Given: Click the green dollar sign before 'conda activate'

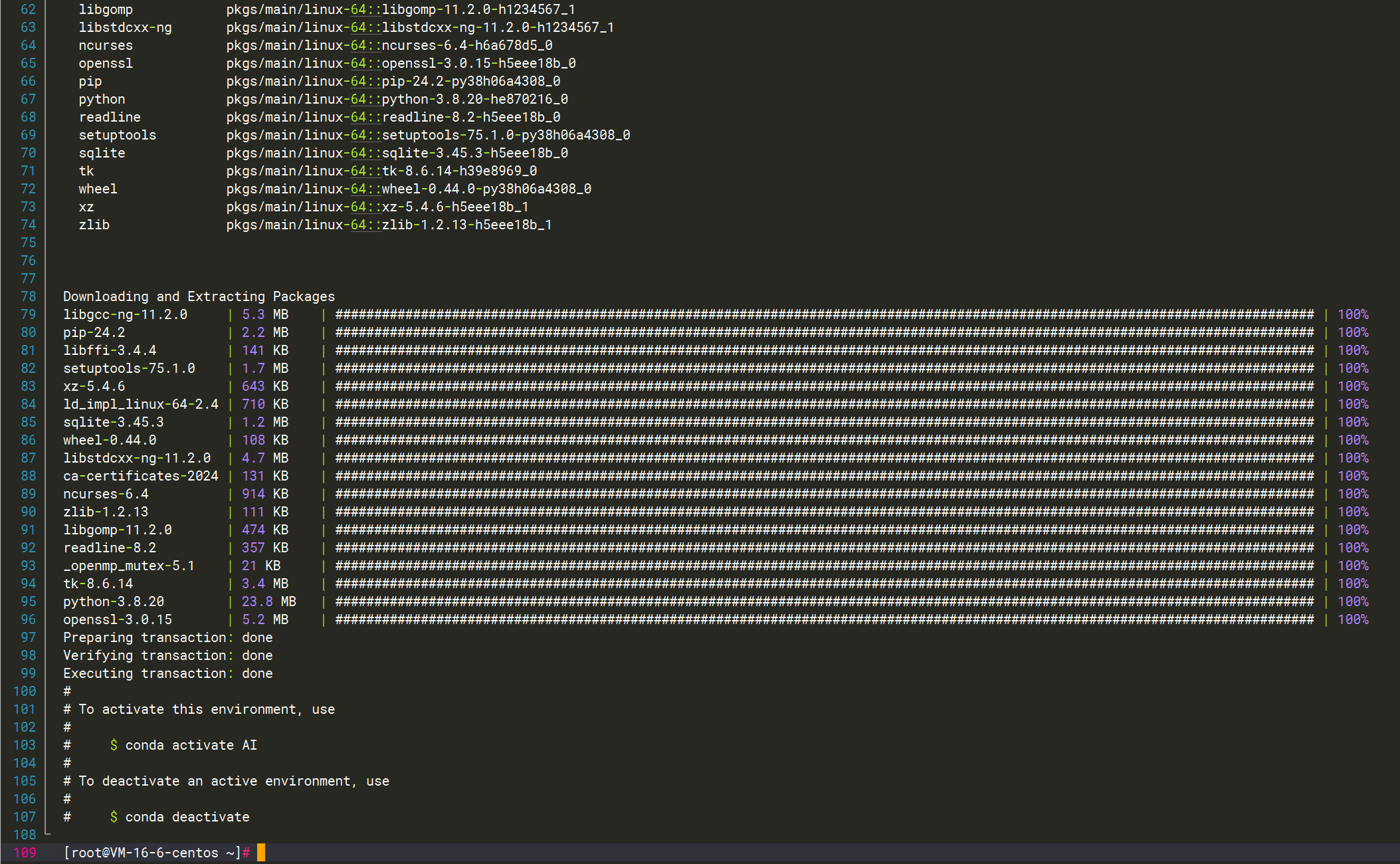Looking at the screenshot, I should (114, 745).
